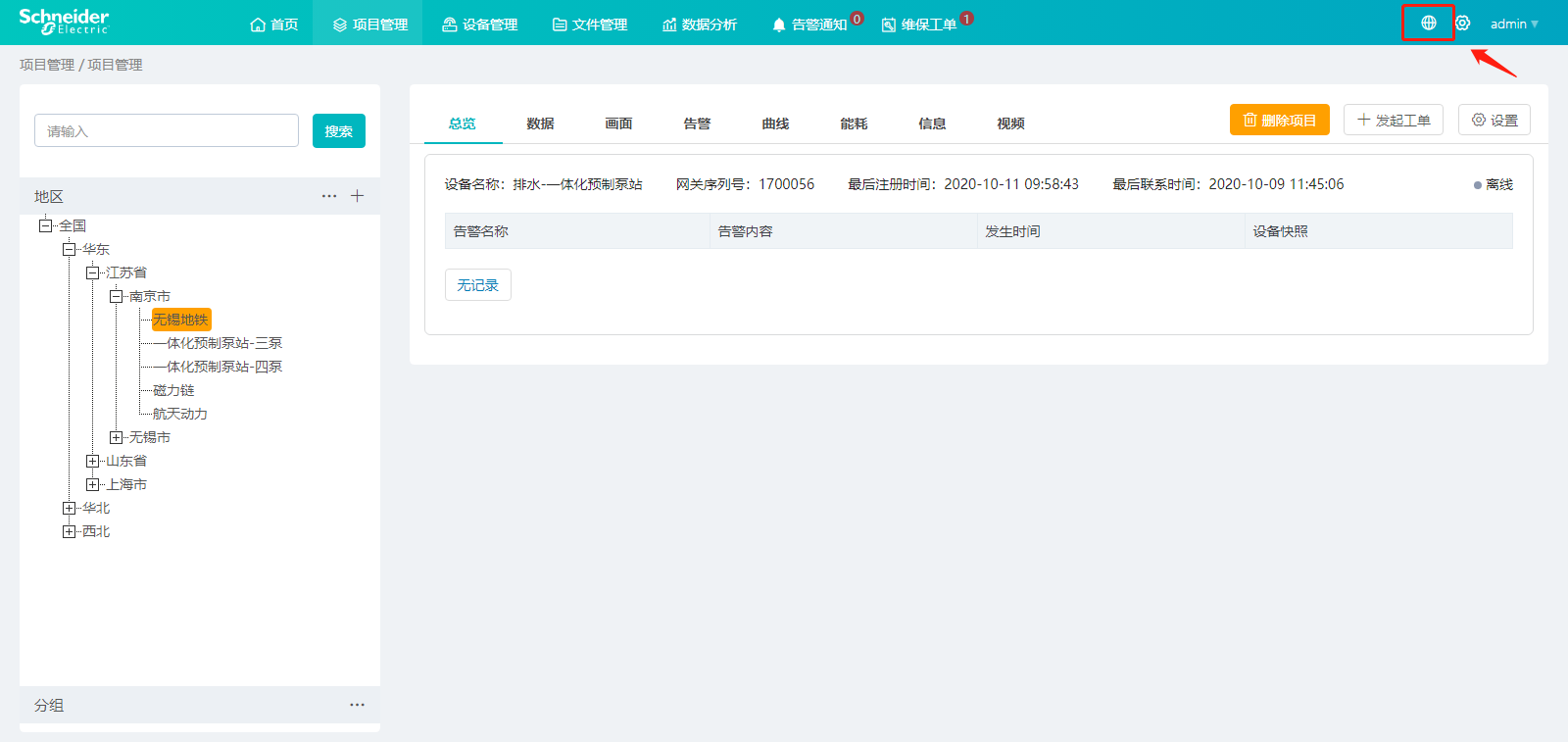Collapse the 华东 tree node

tap(69, 249)
